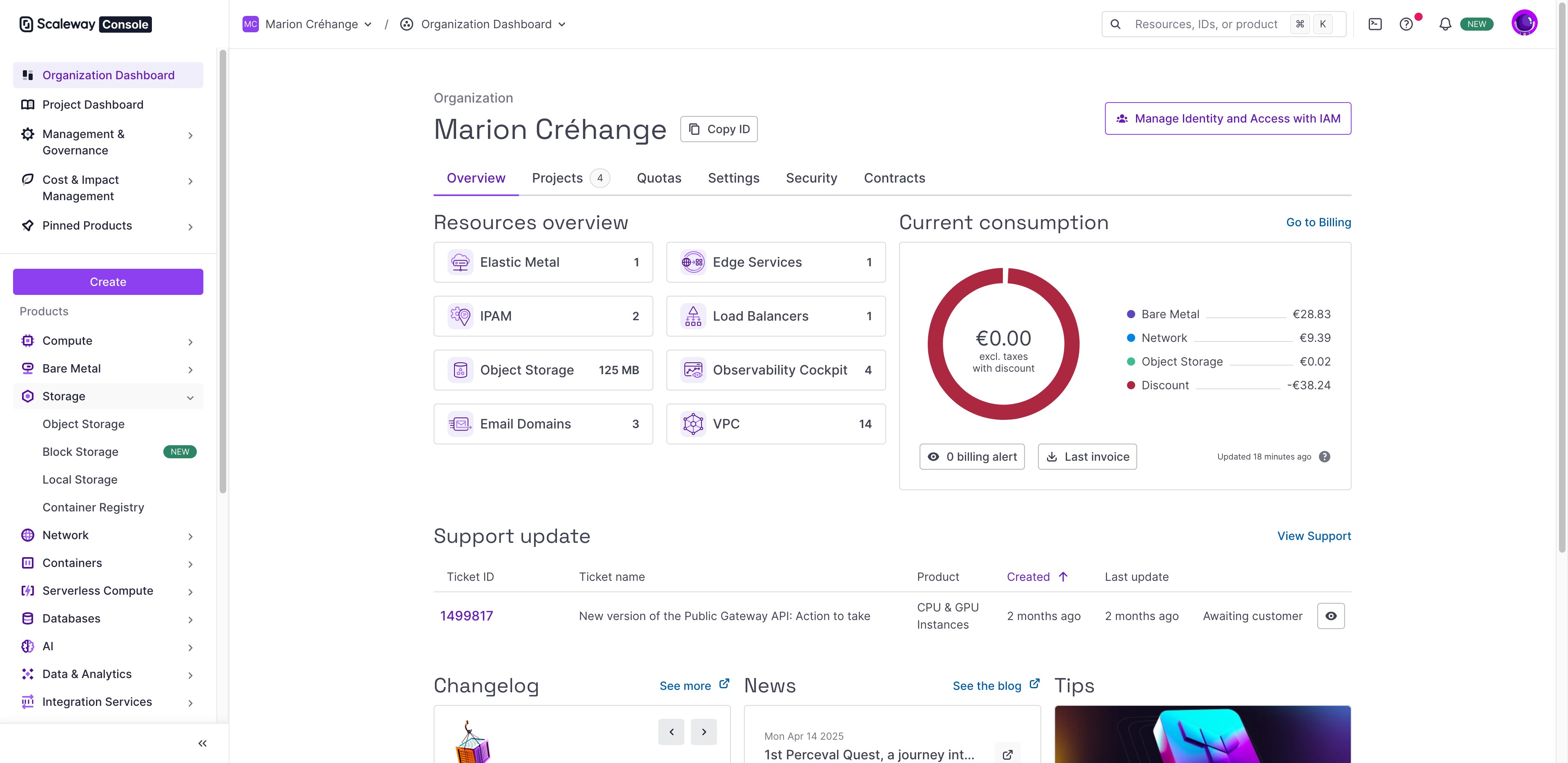Collapse the Storage section

(x=191, y=398)
